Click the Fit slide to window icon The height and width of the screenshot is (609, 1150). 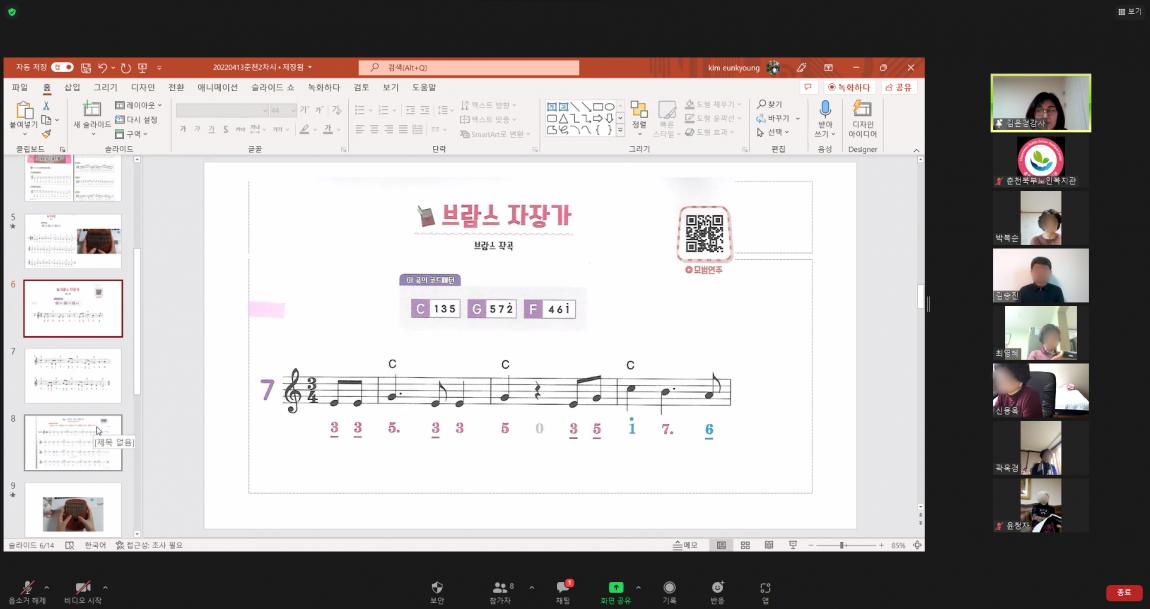[917, 545]
